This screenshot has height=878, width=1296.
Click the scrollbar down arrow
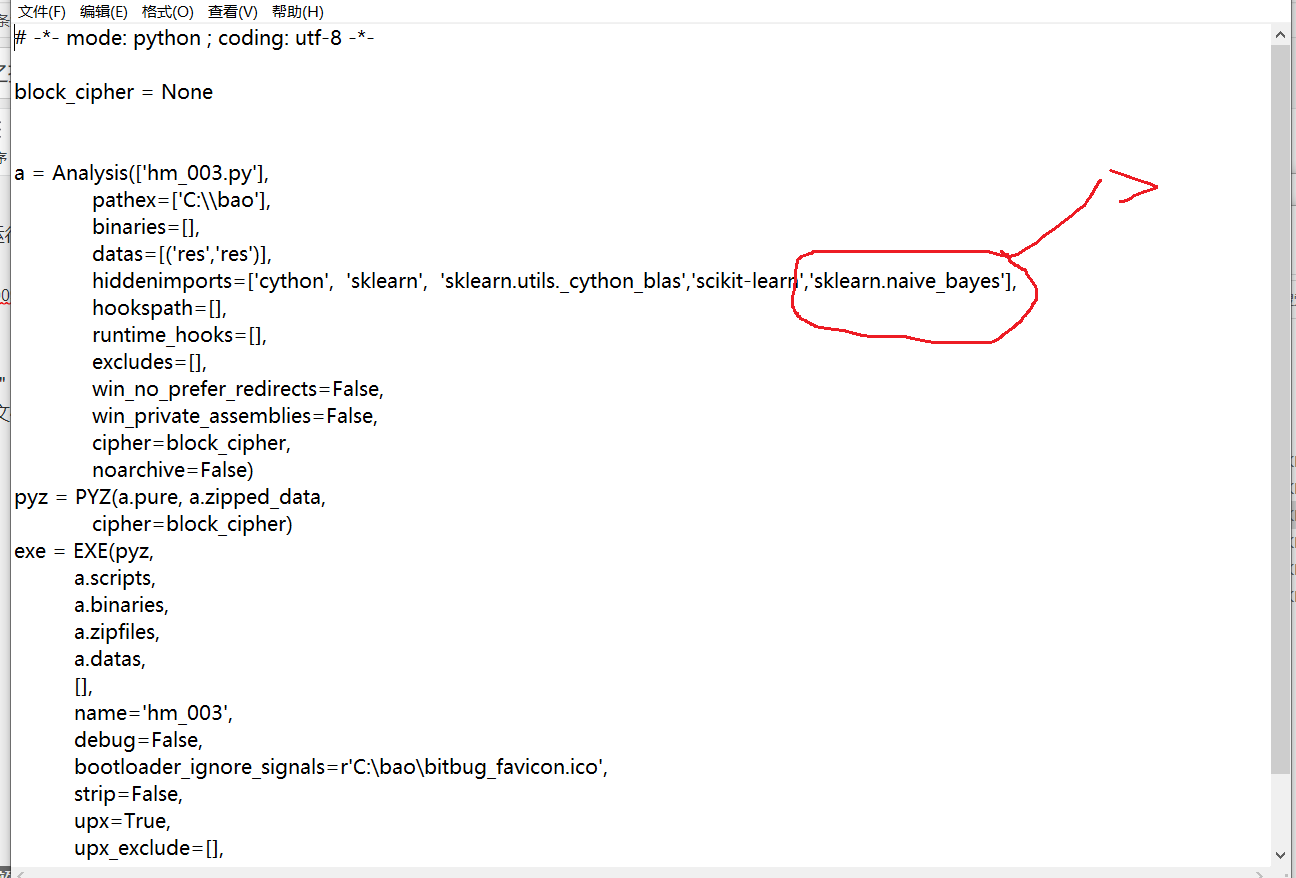point(1281,856)
